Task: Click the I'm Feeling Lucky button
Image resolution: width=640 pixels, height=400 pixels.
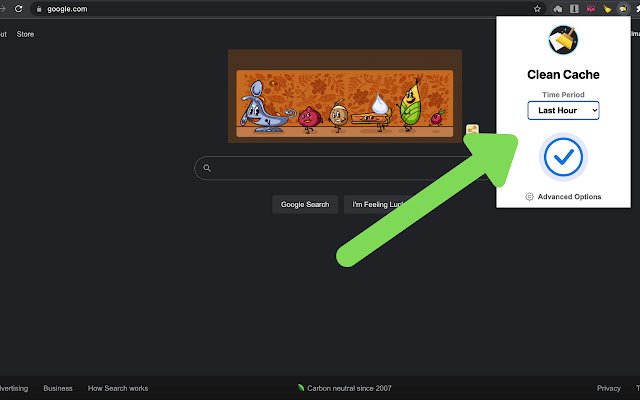Action: [378, 204]
